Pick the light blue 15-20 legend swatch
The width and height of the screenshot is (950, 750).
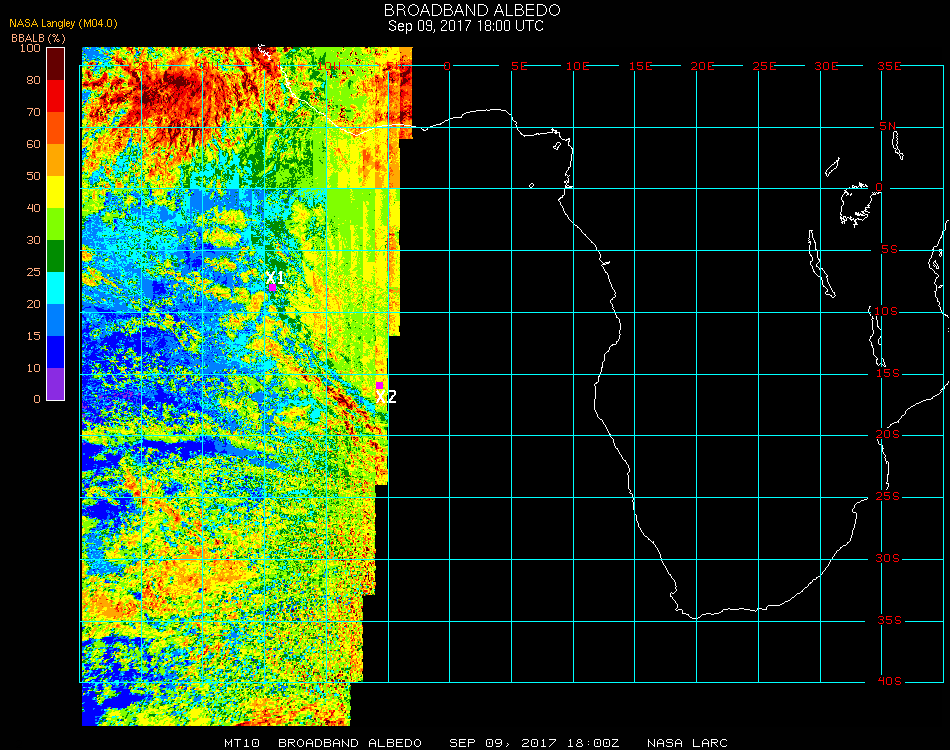click(x=56, y=320)
